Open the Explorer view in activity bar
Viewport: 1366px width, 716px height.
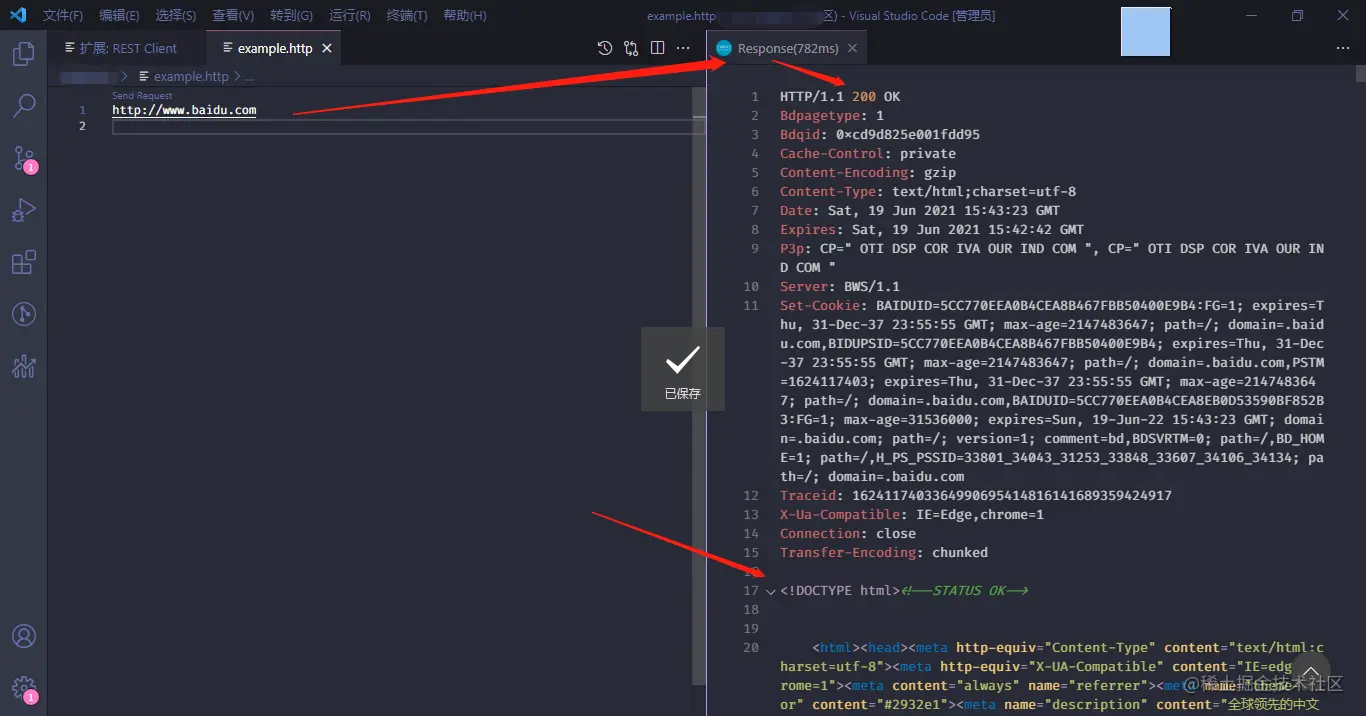[24, 54]
